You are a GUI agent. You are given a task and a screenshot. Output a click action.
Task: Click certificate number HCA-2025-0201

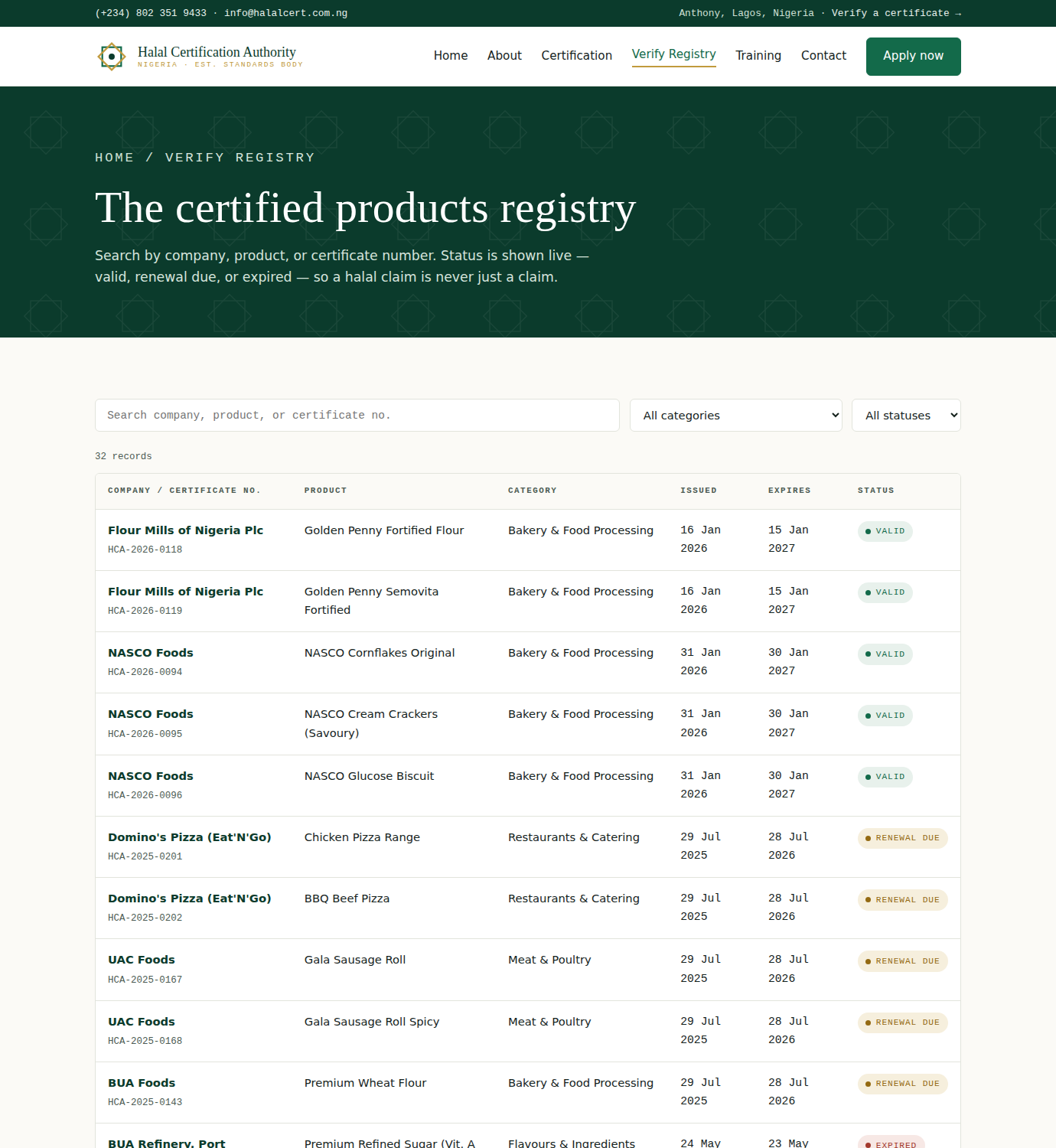click(145, 856)
